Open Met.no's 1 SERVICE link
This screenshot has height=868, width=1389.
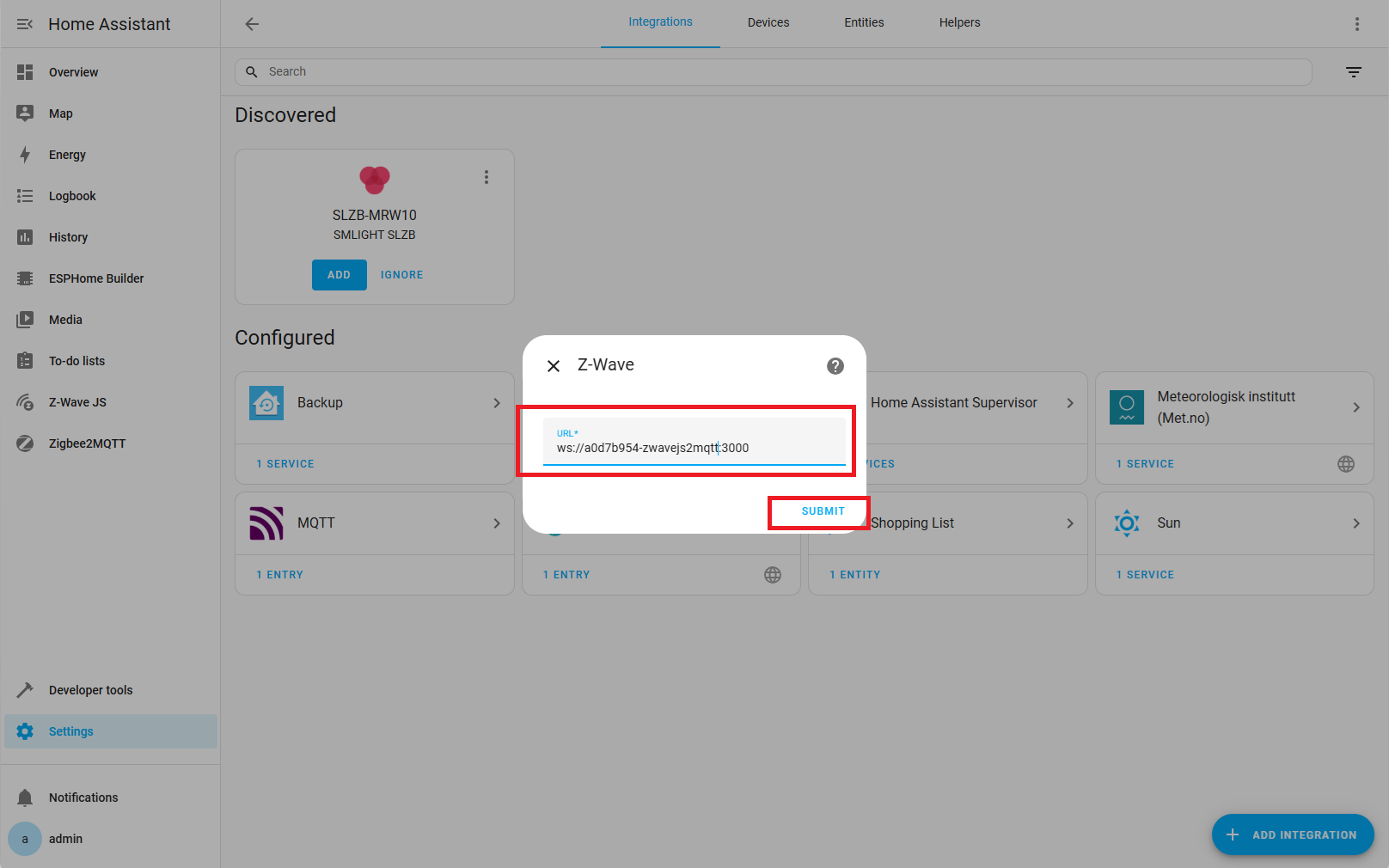click(1145, 464)
